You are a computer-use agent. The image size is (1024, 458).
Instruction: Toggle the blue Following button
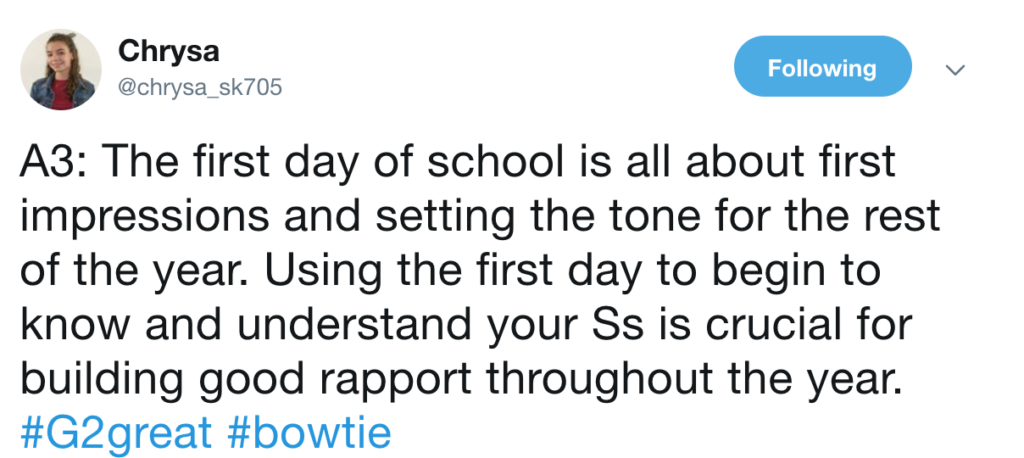coord(822,67)
